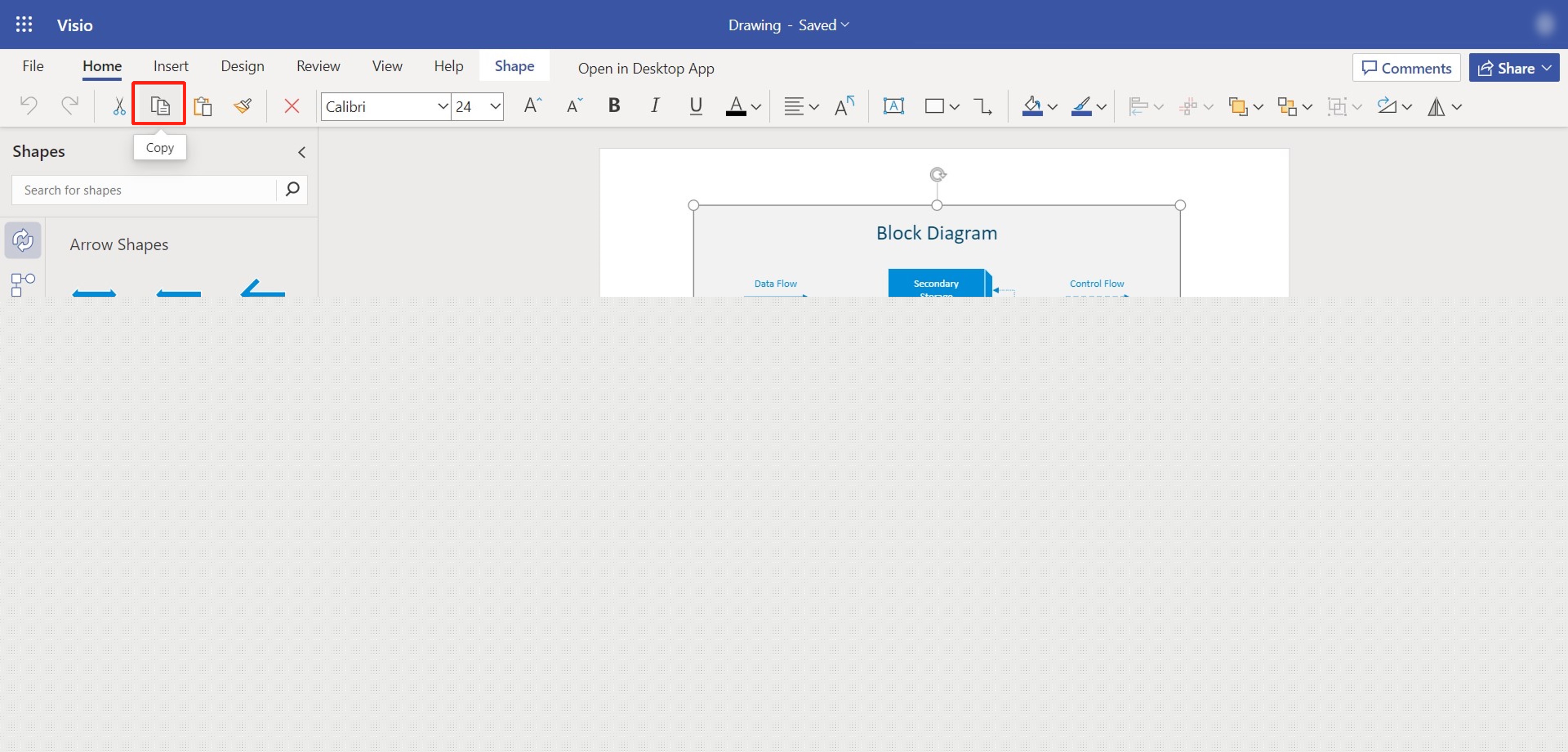The height and width of the screenshot is (752, 1568).
Task: Open the Design ribbon tab
Action: click(242, 66)
